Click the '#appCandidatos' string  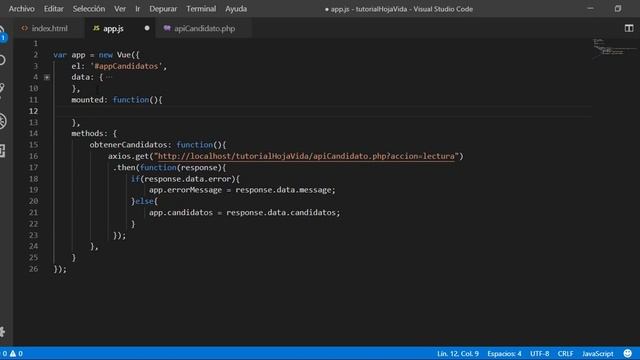126,66
